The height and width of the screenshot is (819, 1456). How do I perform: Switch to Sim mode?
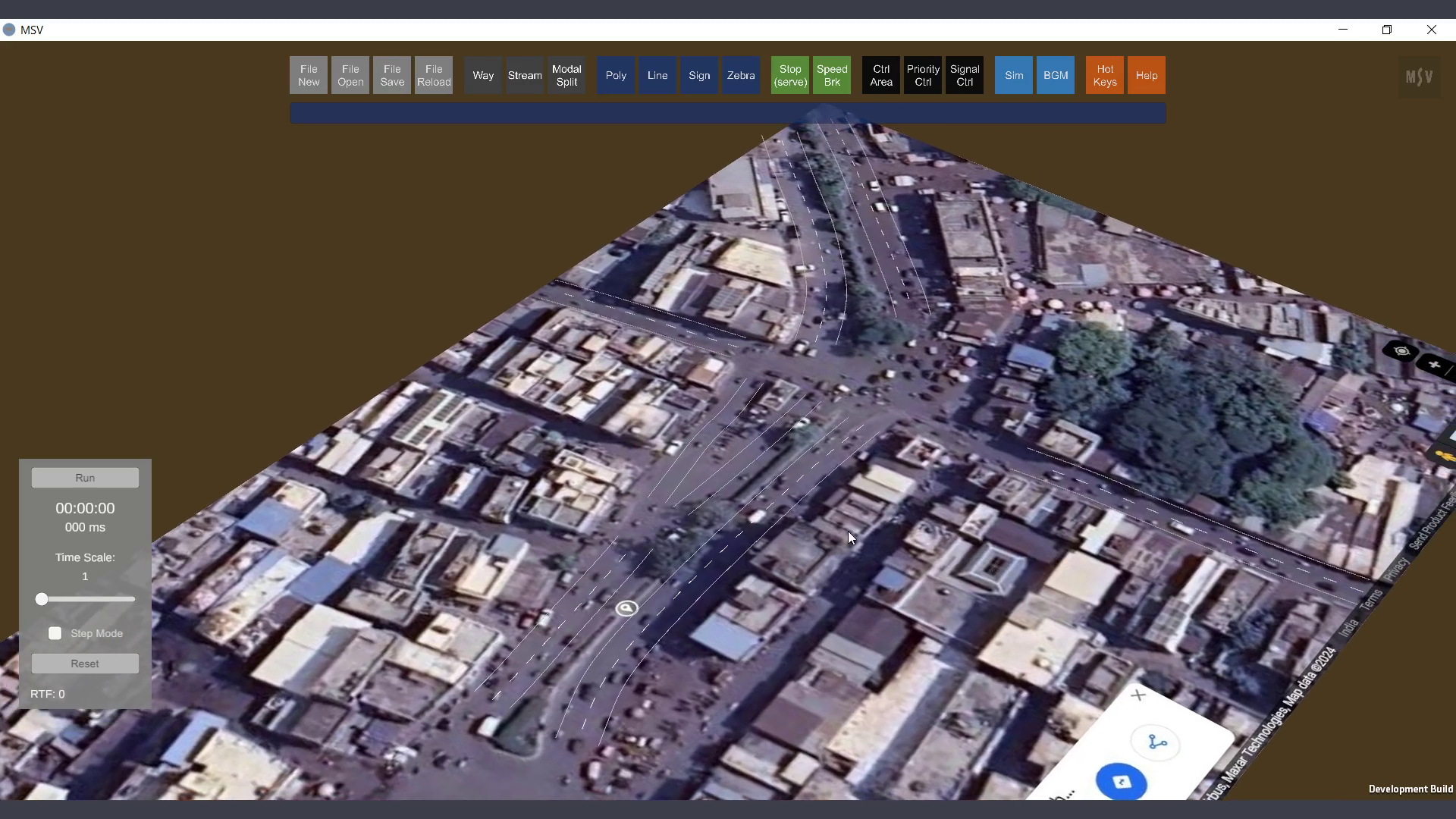click(x=1014, y=75)
